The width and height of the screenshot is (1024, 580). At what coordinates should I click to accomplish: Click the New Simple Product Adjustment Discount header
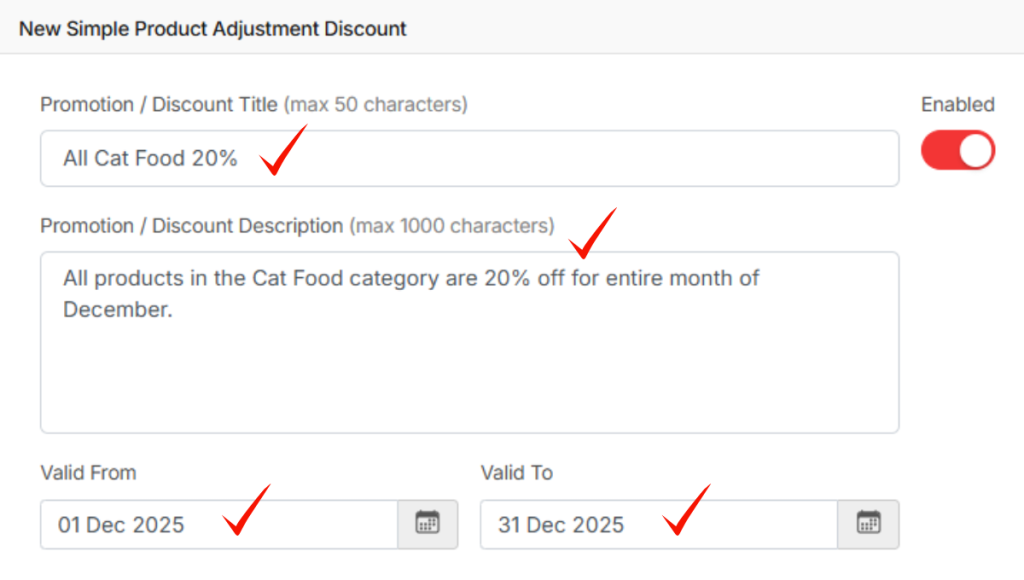tap(213, 28)
